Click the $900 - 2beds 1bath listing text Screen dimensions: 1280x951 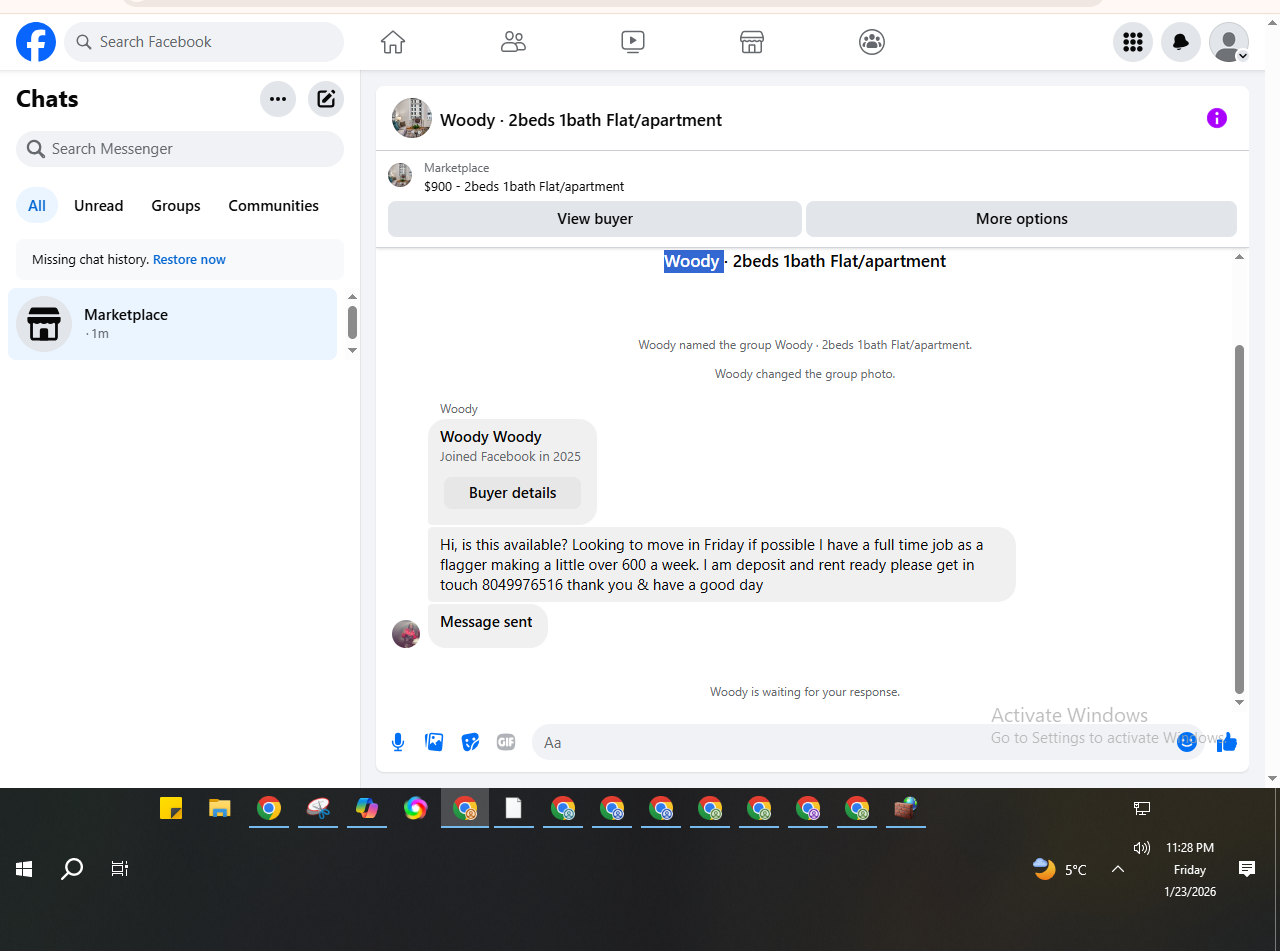(524, 187)
